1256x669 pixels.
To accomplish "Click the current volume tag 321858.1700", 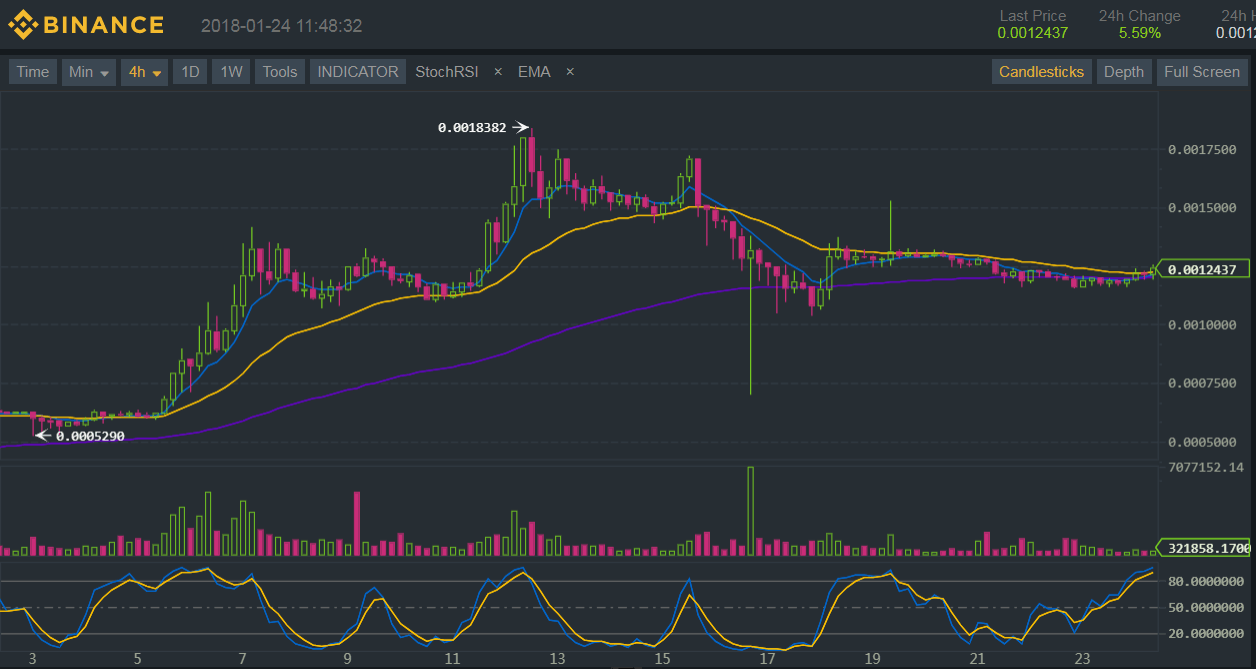I will 1202,548.
